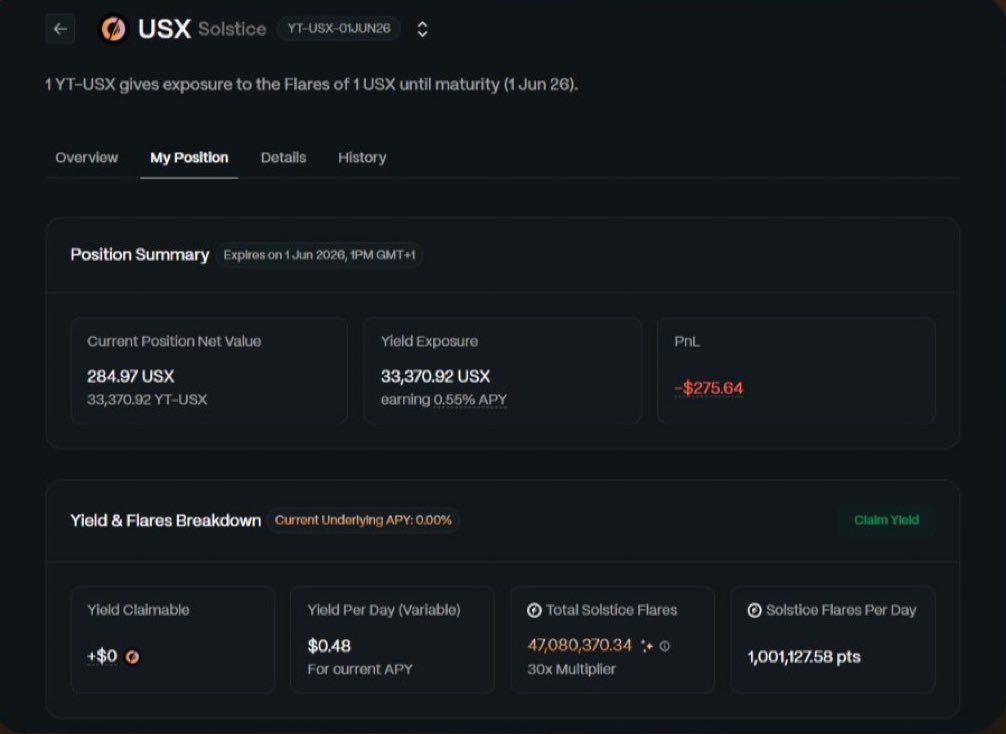The height and width of the screenshot is (734, 1006).
Task: Click the Position Summary heading
Action: coord(140,255)
